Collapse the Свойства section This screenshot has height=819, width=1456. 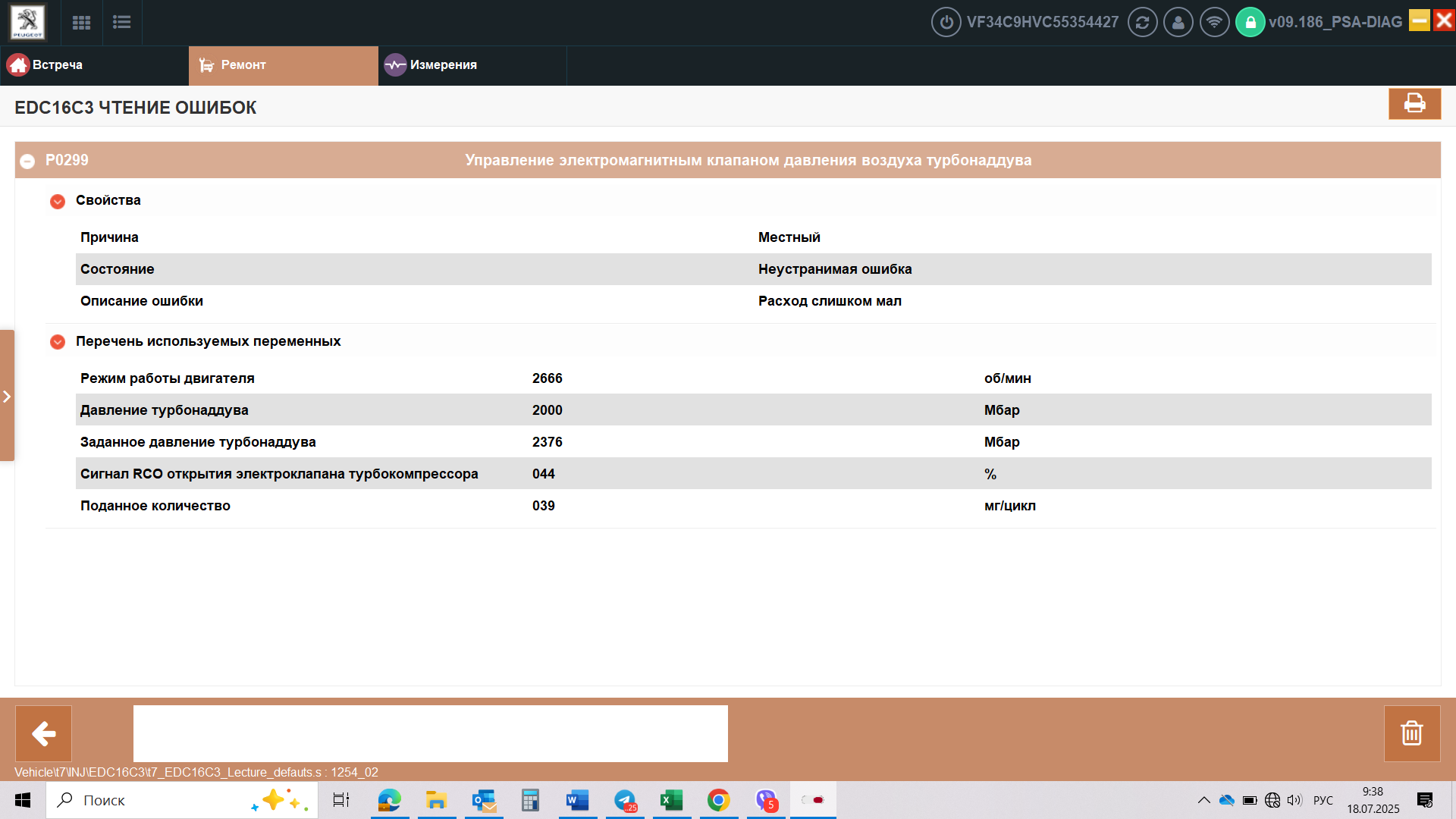coord(58,201)
